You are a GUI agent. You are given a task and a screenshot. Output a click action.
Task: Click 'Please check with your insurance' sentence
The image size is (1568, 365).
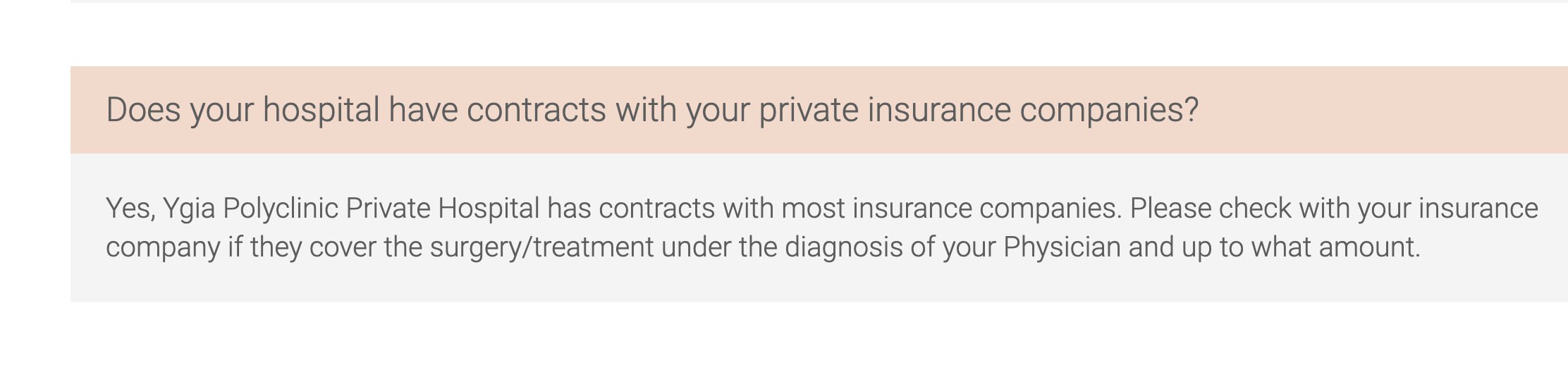pyautogui.click(x=1334, y=209)
